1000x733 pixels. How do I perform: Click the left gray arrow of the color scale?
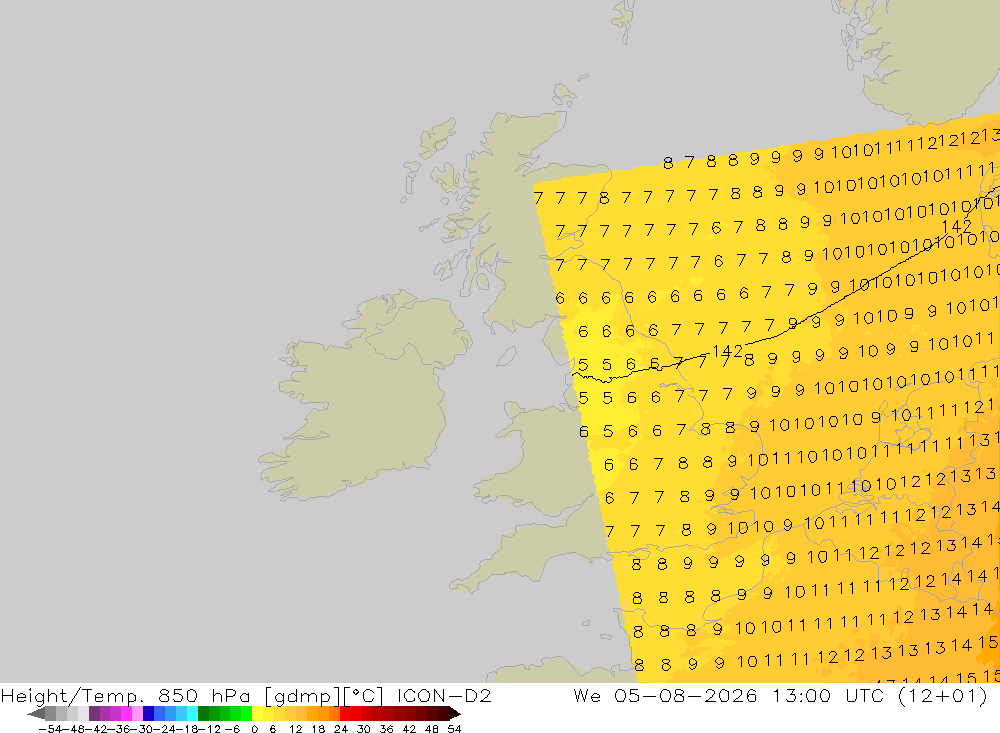(x=36, y=714)
